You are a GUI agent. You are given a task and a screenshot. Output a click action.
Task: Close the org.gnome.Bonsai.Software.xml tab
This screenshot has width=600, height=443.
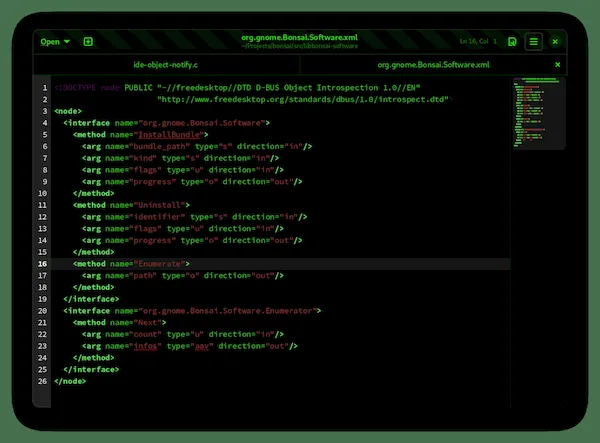tap(558, 65)
